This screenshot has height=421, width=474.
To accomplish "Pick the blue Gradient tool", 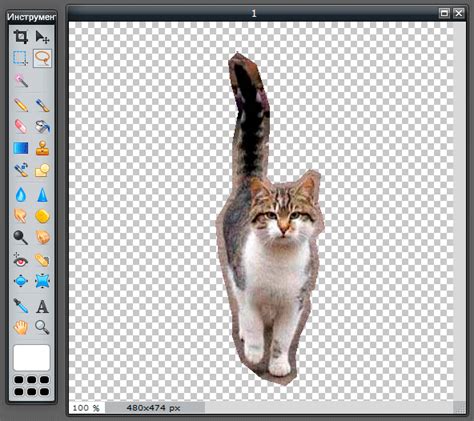I will (21, 148).
